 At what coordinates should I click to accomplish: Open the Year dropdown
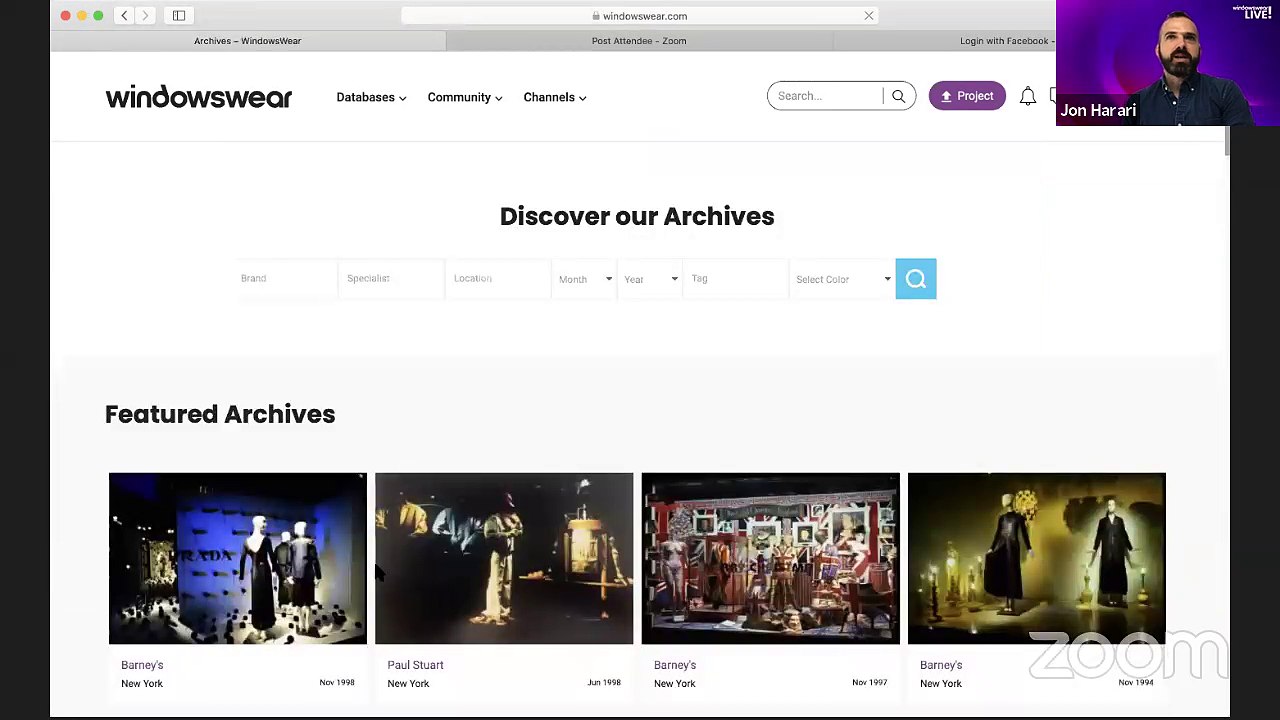point(651,279)
